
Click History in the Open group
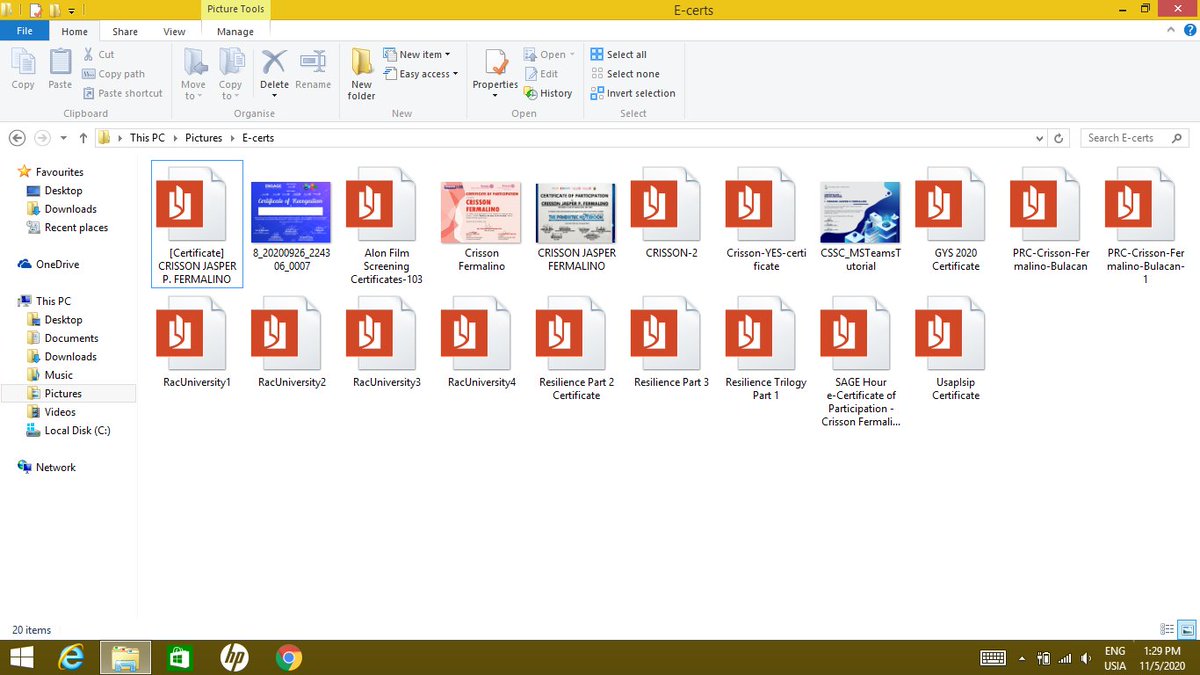click(548, 93)
